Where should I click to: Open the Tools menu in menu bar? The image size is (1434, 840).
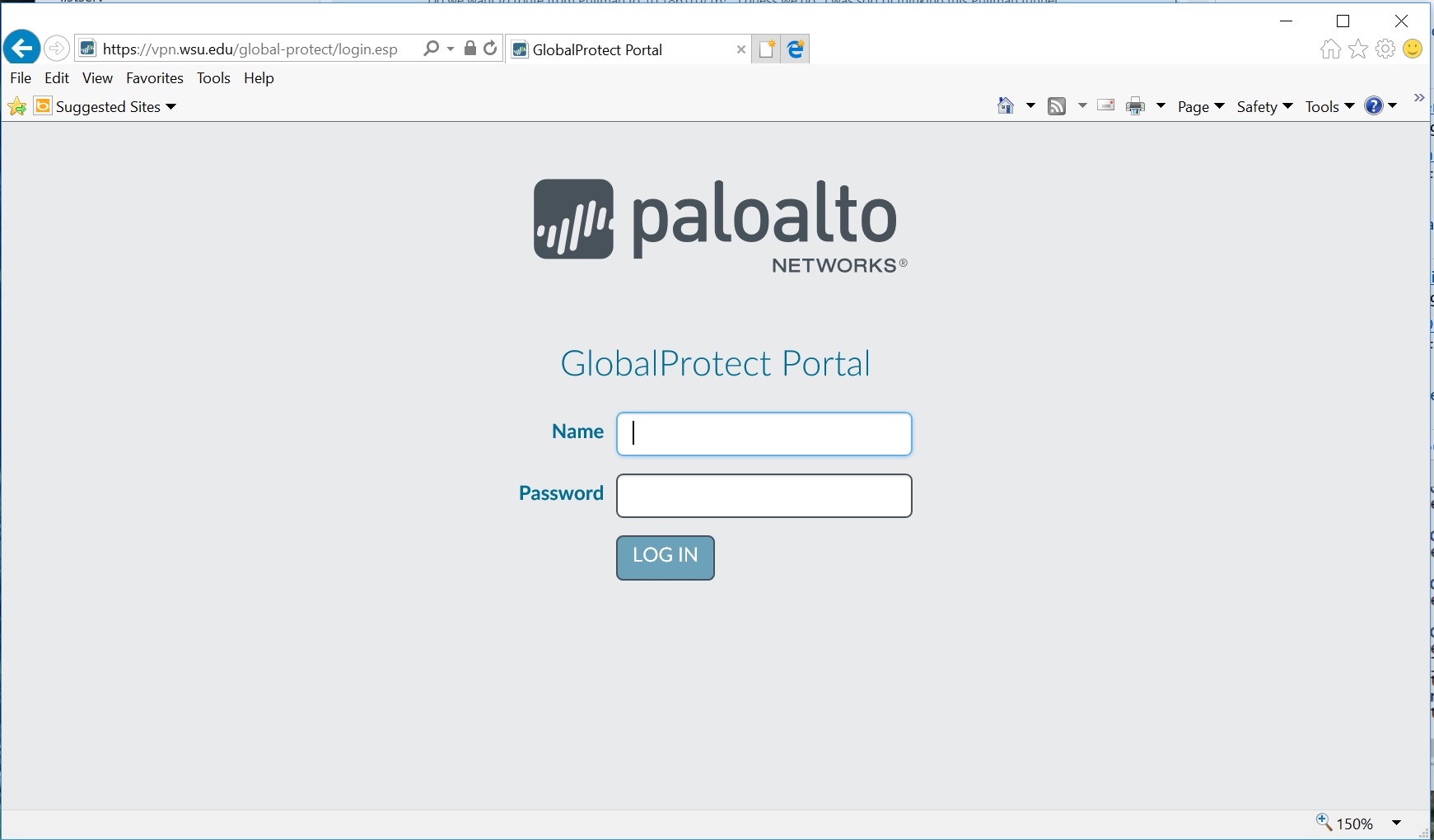[213, 78]
